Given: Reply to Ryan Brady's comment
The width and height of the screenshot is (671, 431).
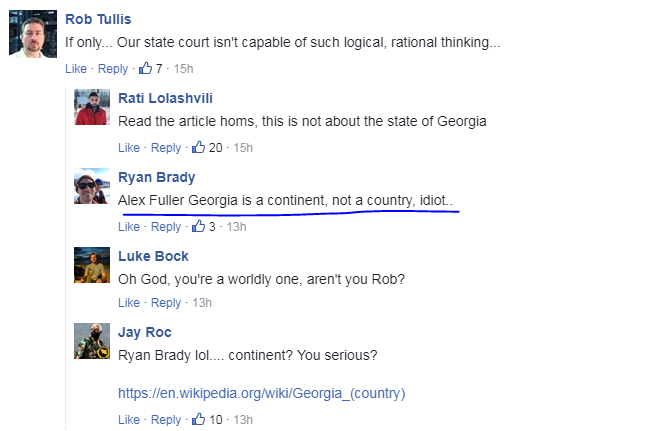Looking at the screenshot, I should (x=166, y=227).
